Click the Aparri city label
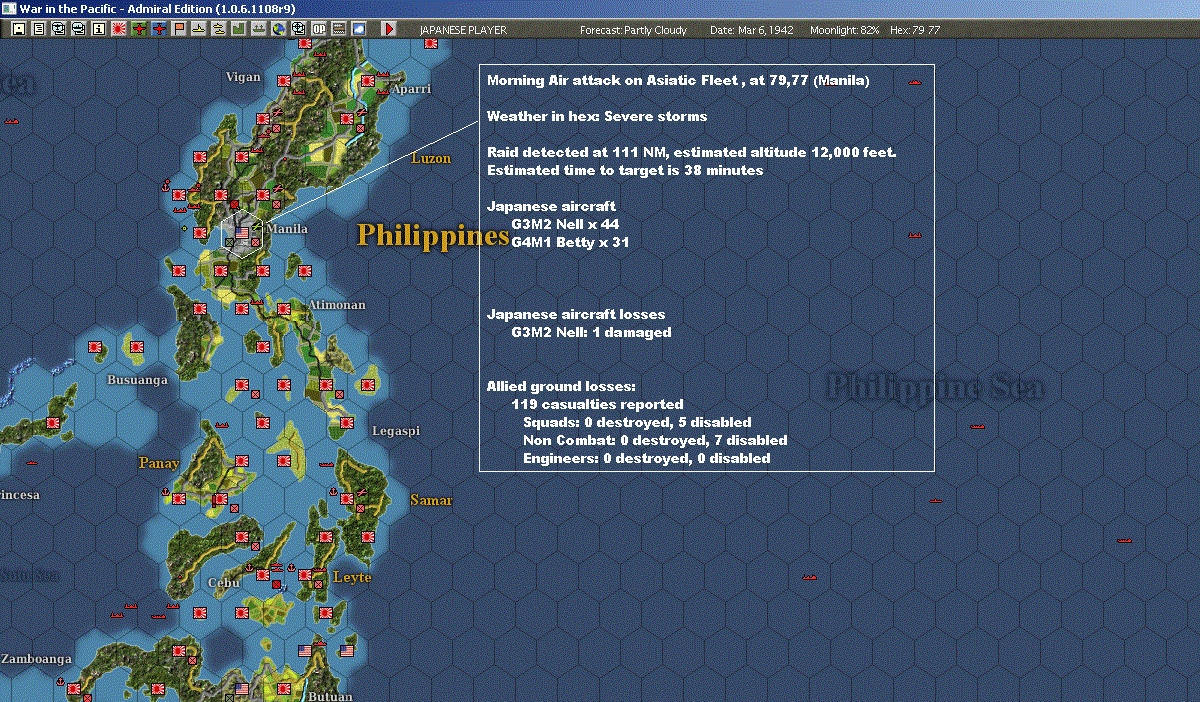Screen dimensions: 1200x702 pyautogui.click(x=412, y=89)
